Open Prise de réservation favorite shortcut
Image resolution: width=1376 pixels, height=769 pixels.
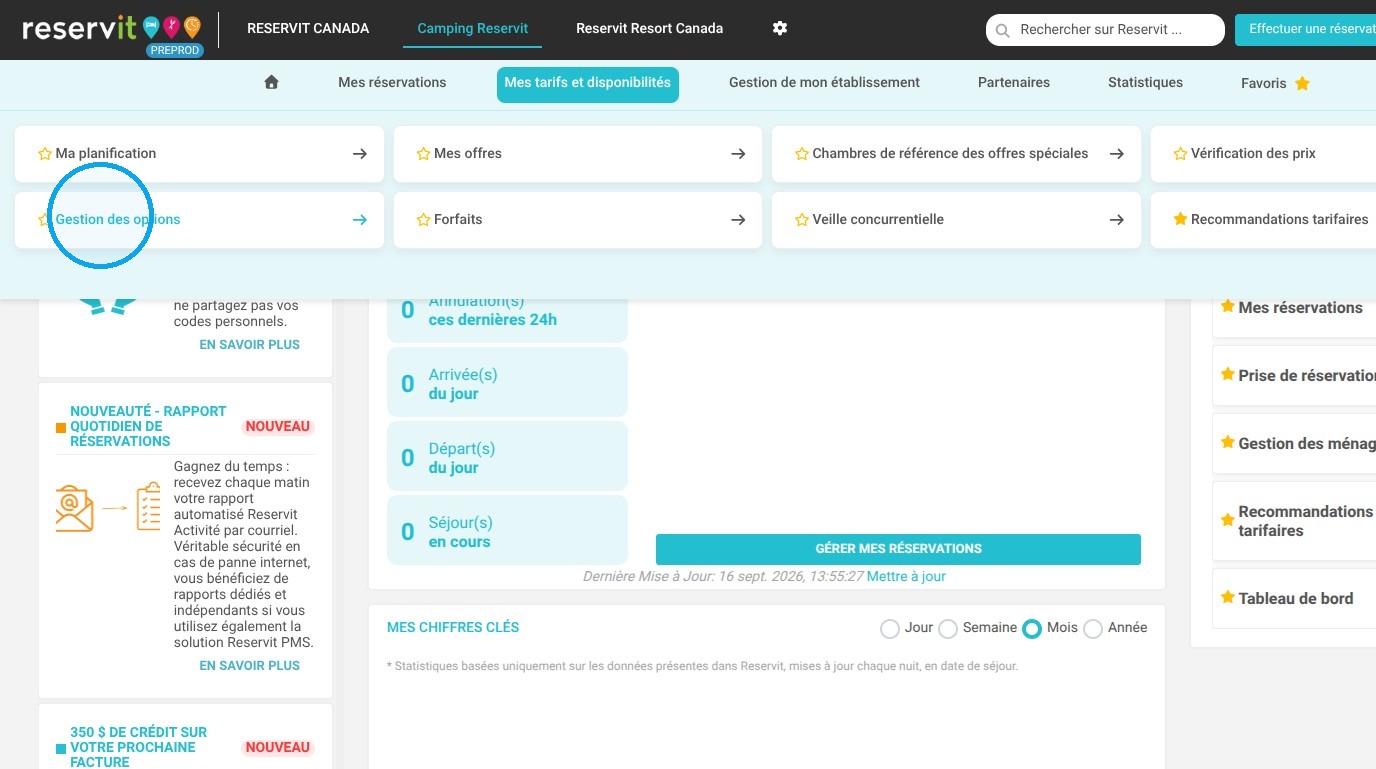(x=1294, y=375)
